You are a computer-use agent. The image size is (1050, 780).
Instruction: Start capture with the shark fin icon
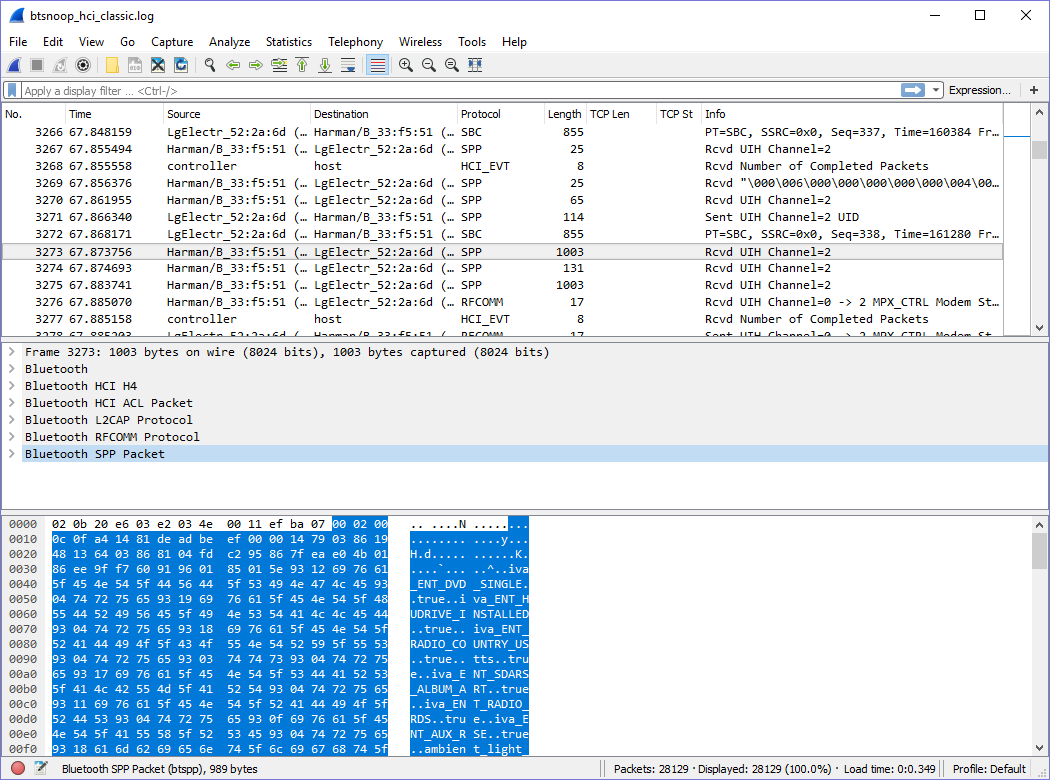[x=14, y=65]
